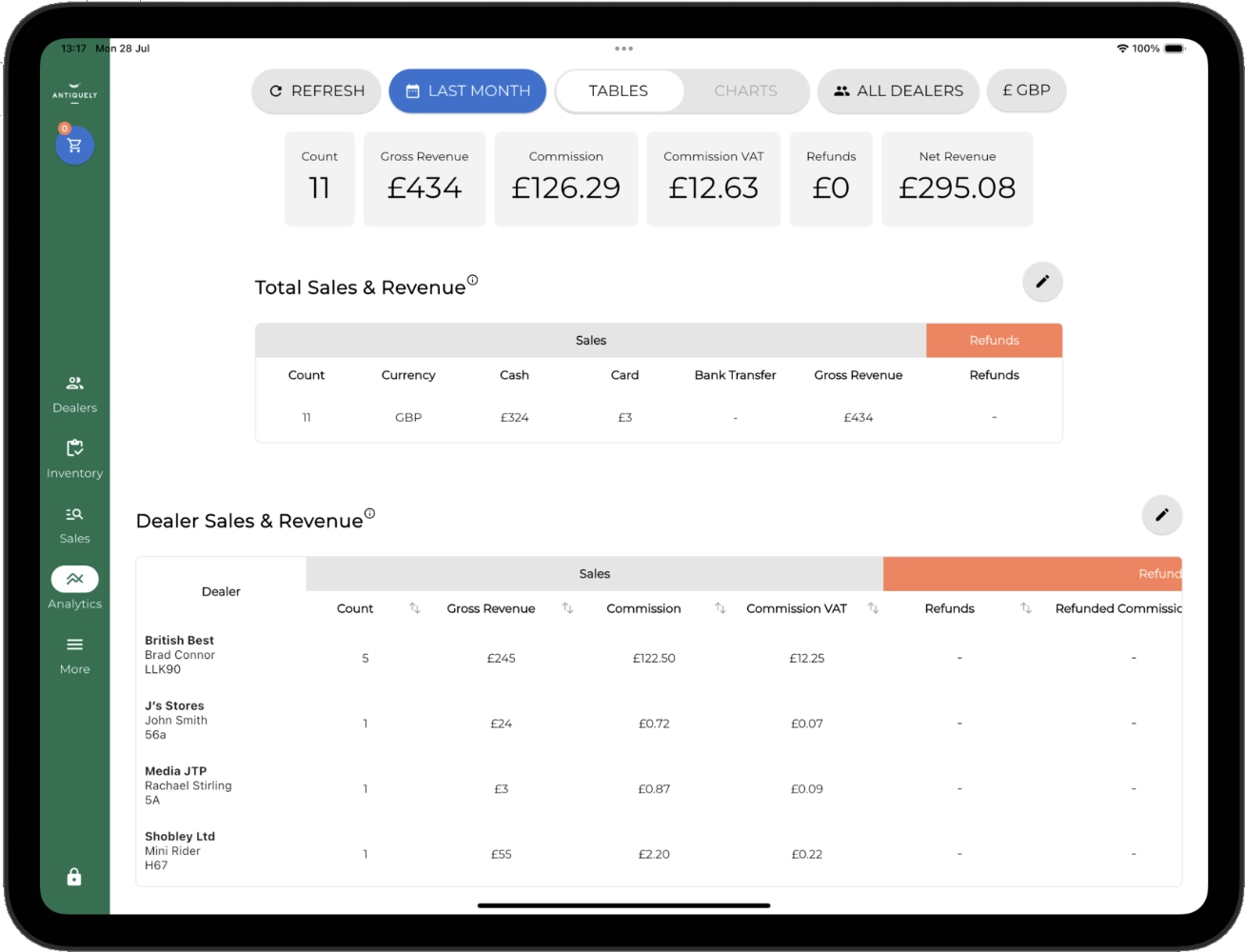
Task: Select the J's Stores dealer row
Action: (659, 721)
